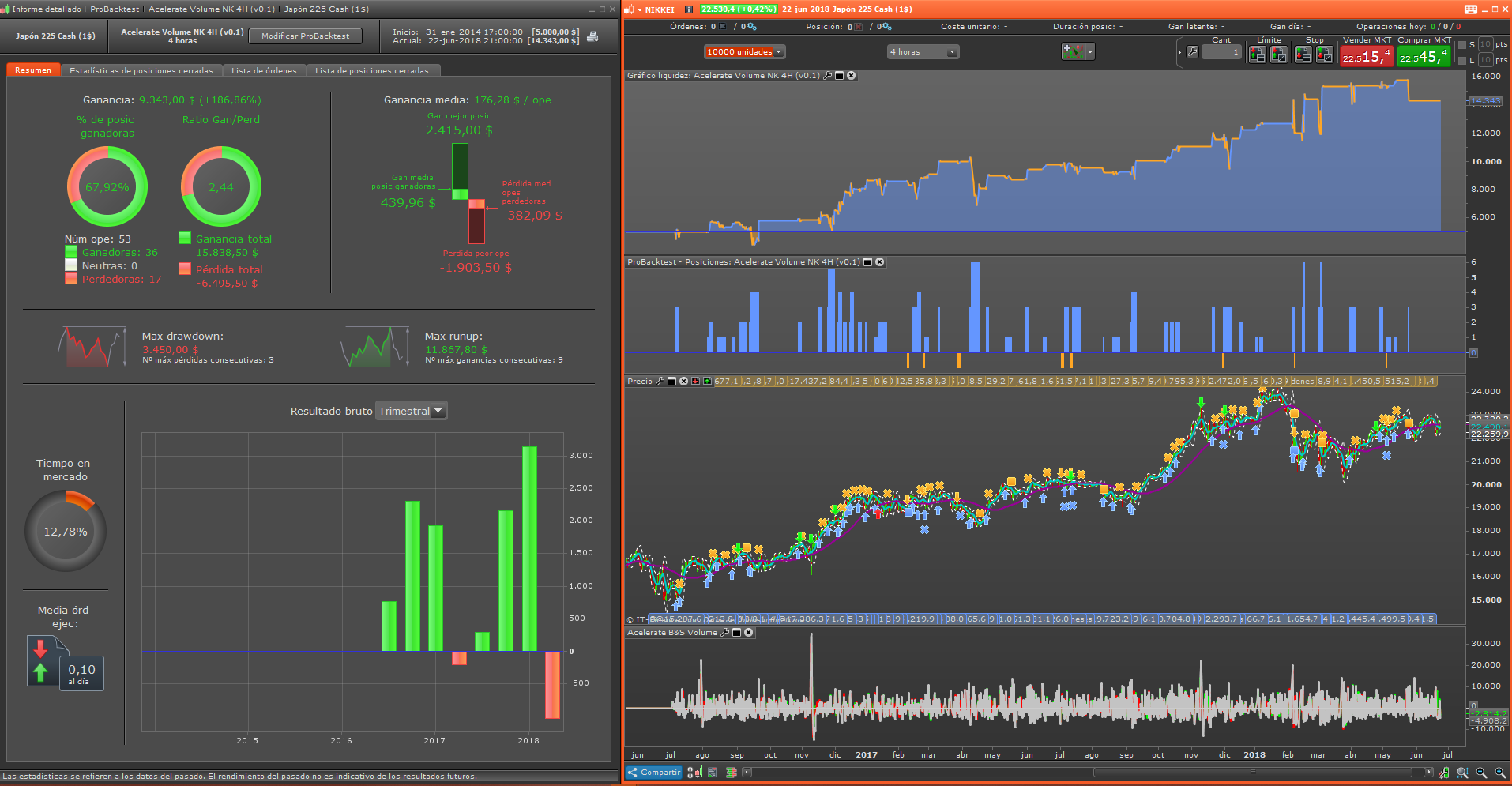The width and height of the screenshot is (1512, 786).
Task: Click red down arrow icon in Precio header
Action: tap(695, 382)
